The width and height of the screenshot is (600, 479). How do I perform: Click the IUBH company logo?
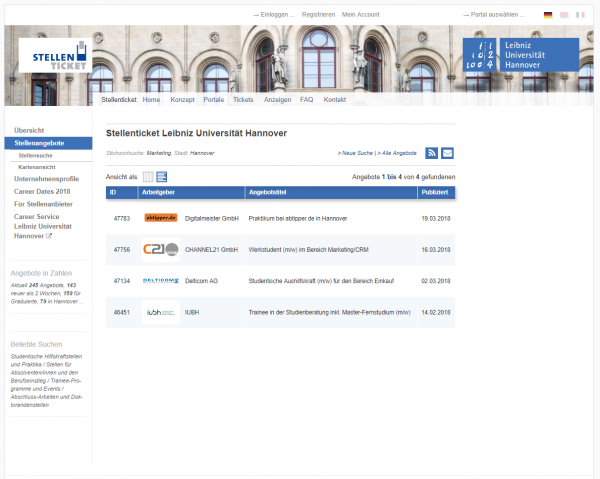pyautogui.click(x=161, y=312)
